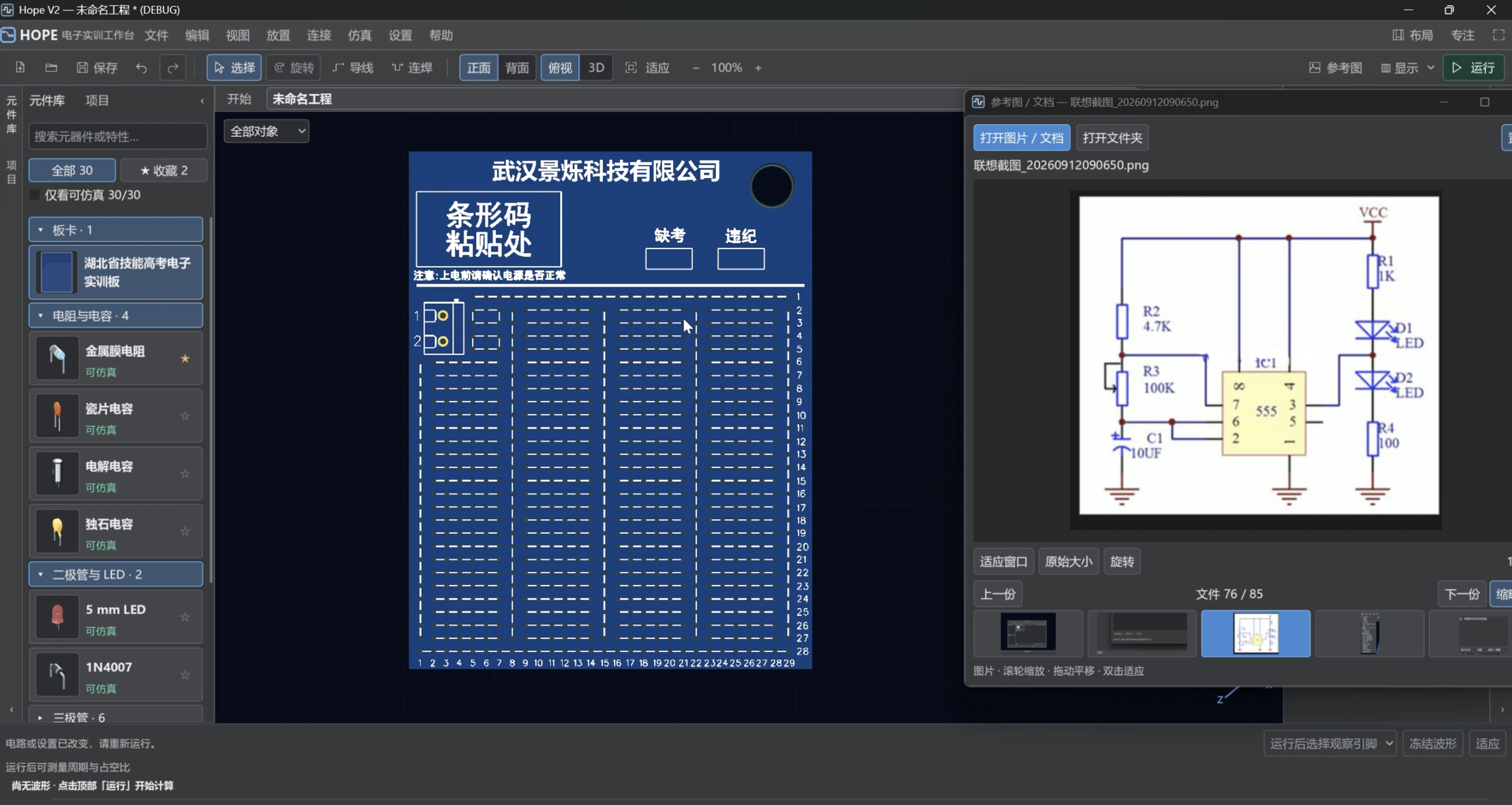Activate the 旋转 rotate tool

[294, 67]
